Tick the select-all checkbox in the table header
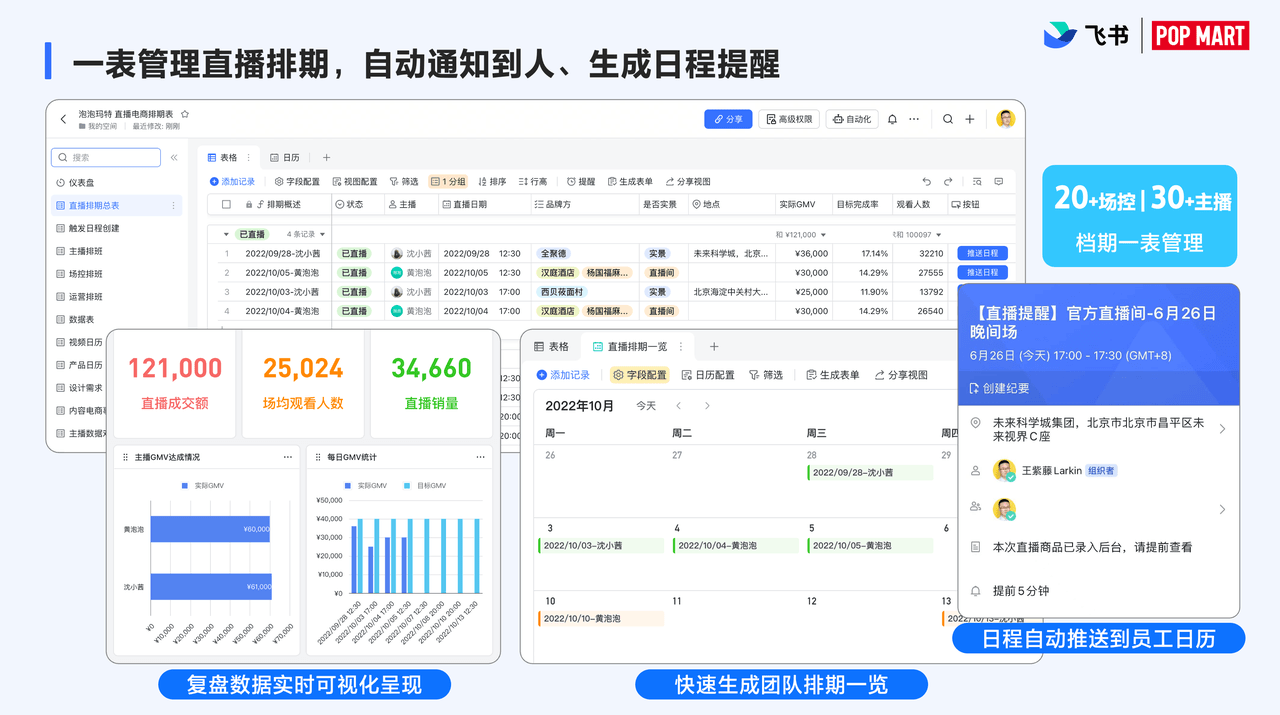The image size is (1280, 715). pos(225,205)
